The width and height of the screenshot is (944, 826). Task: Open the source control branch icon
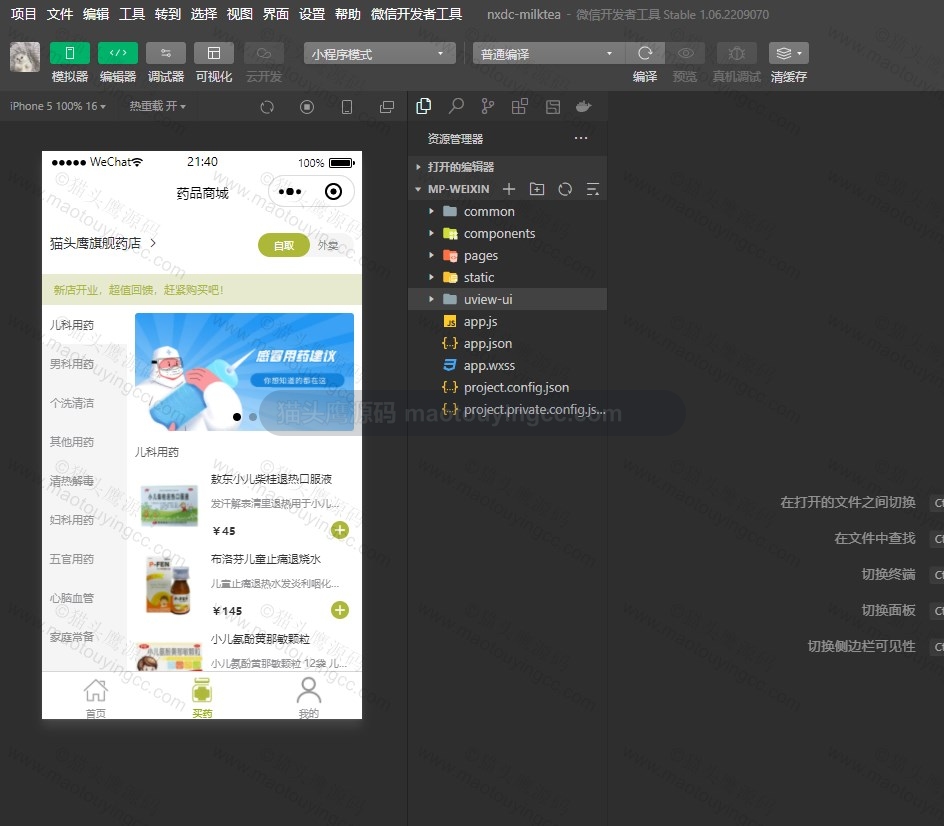[x=488, y=107]
